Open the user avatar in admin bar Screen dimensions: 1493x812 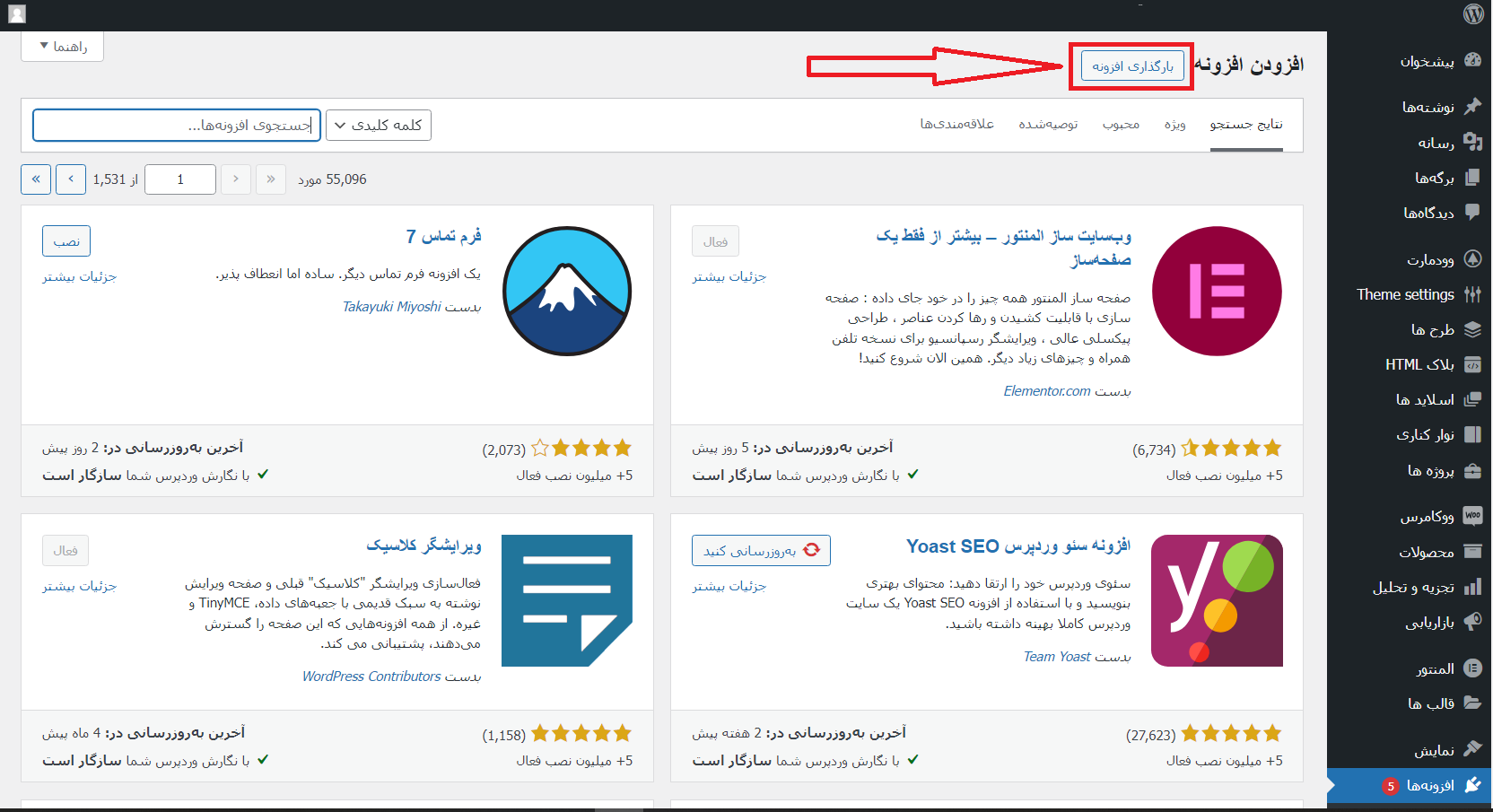(x=17, y=13)
